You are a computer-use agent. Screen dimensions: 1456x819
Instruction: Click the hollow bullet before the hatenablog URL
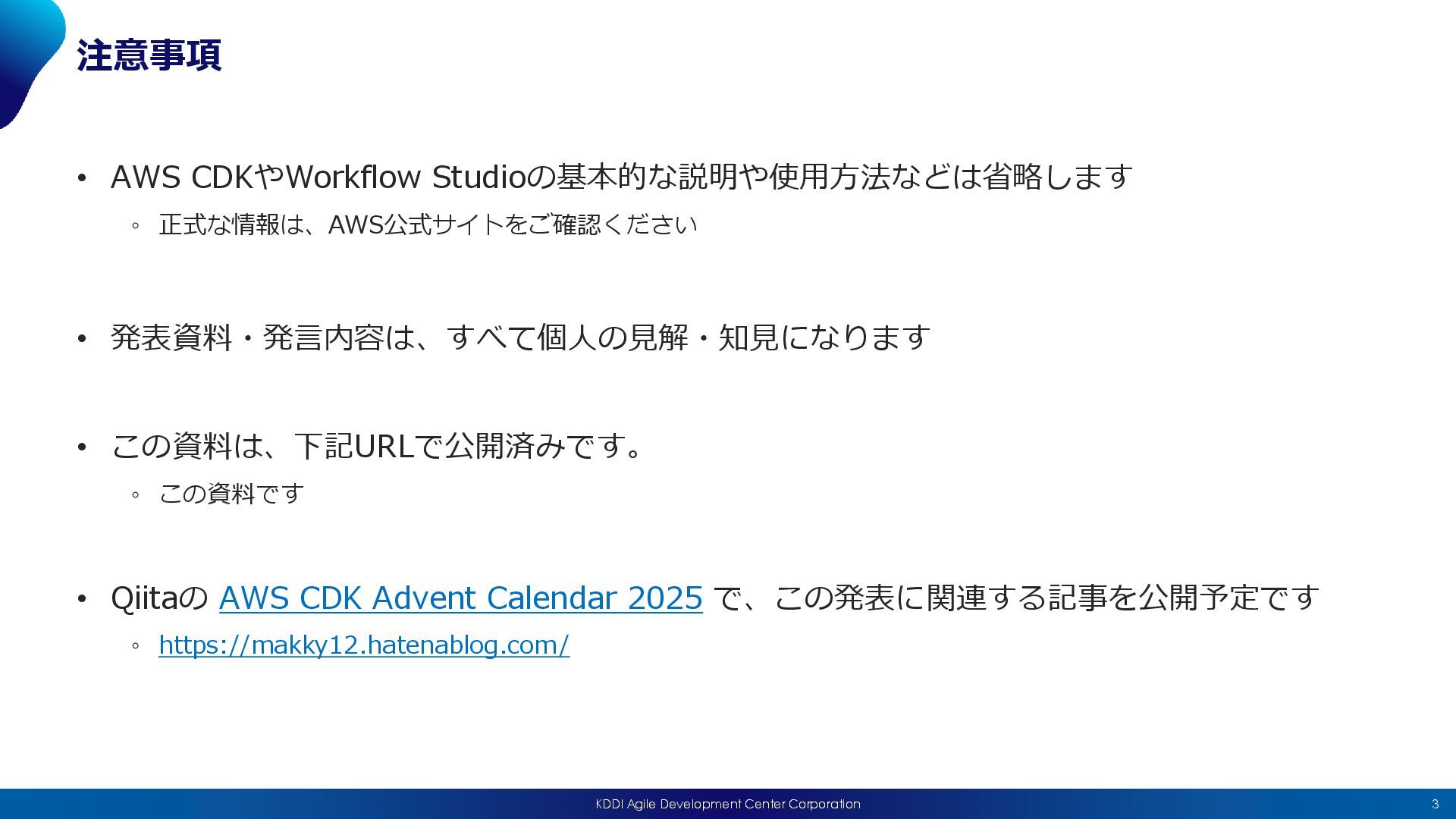(x=136, y=646)
